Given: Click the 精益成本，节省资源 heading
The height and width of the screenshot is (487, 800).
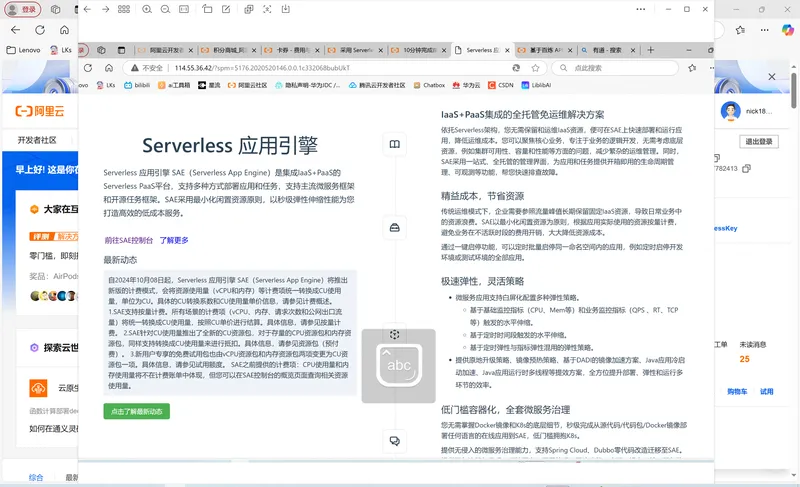Looking at the screenshot, I should tap(483, 196).
